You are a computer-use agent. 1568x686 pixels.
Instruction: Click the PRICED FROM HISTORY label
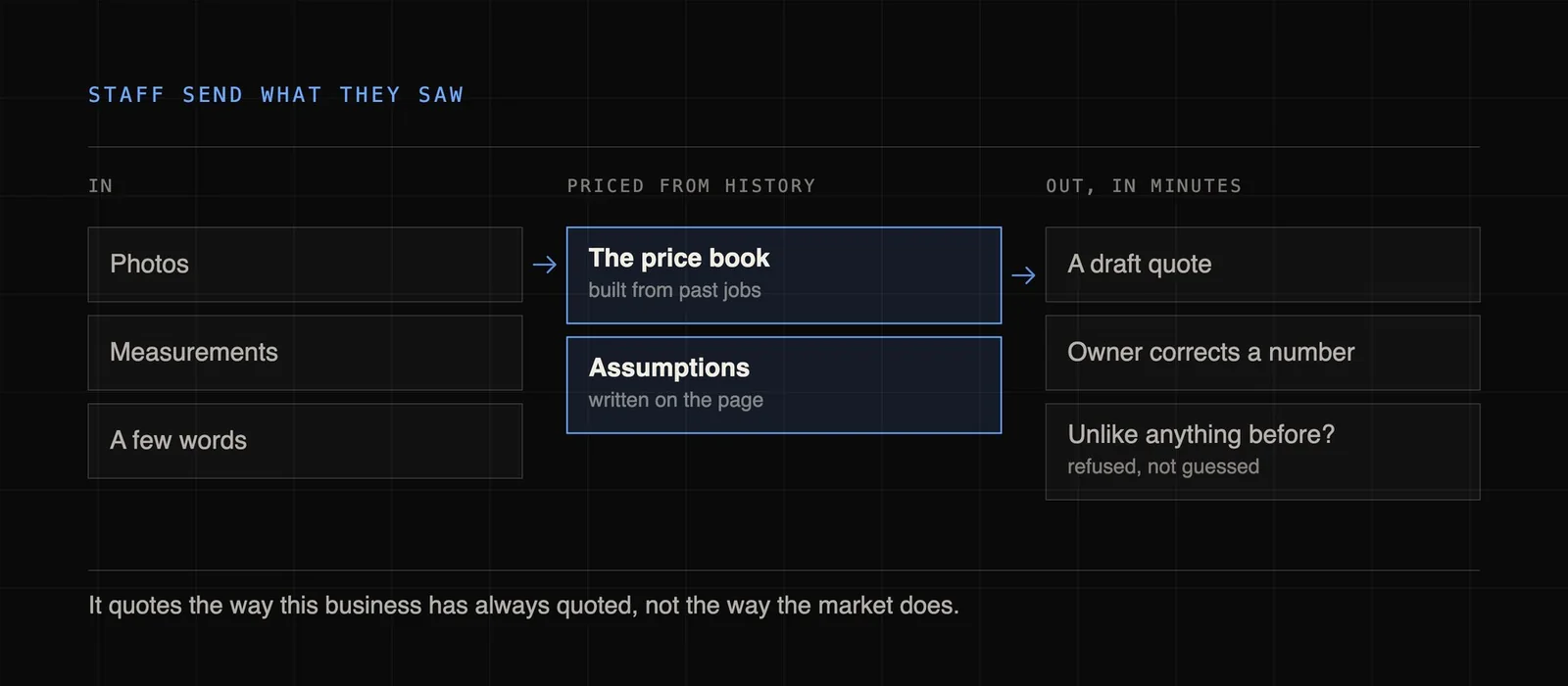pos(691,186)
